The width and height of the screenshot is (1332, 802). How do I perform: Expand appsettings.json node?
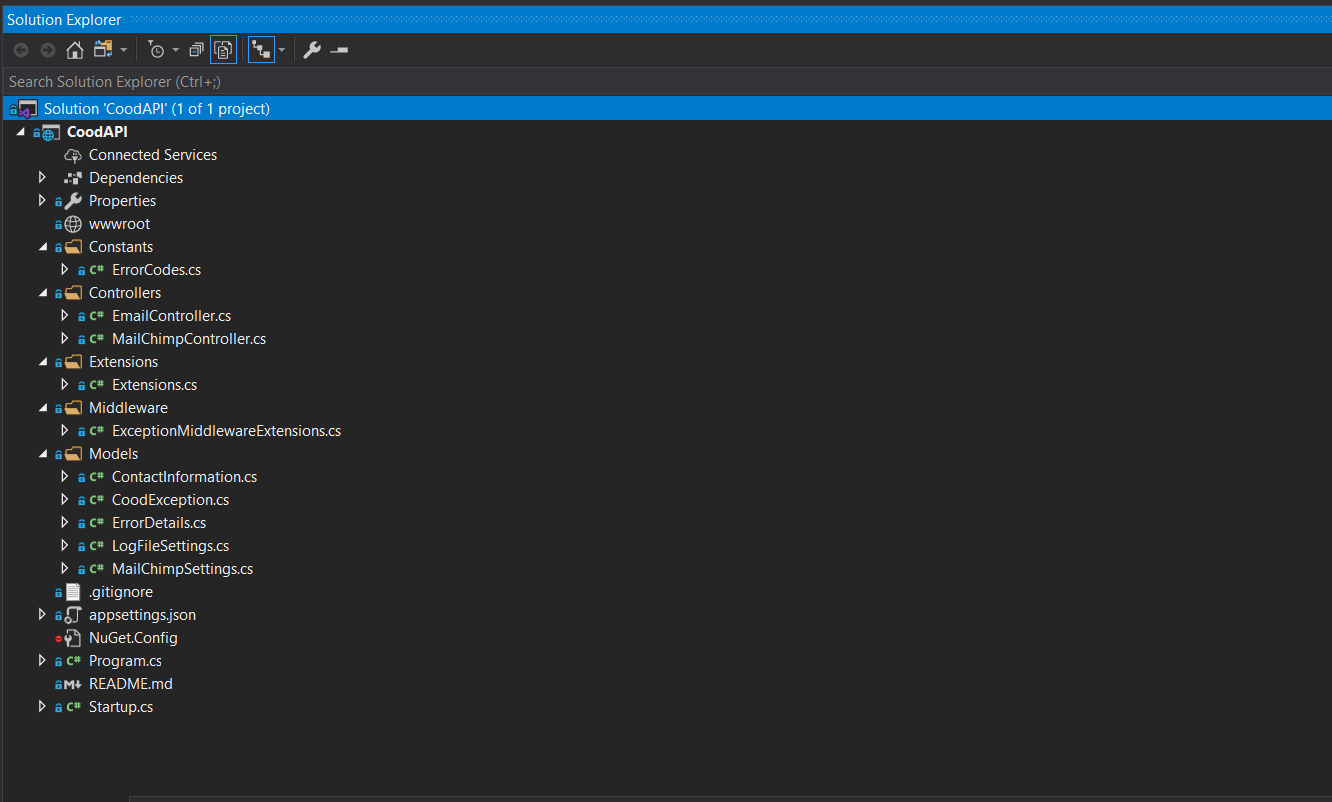click(42, 614)
